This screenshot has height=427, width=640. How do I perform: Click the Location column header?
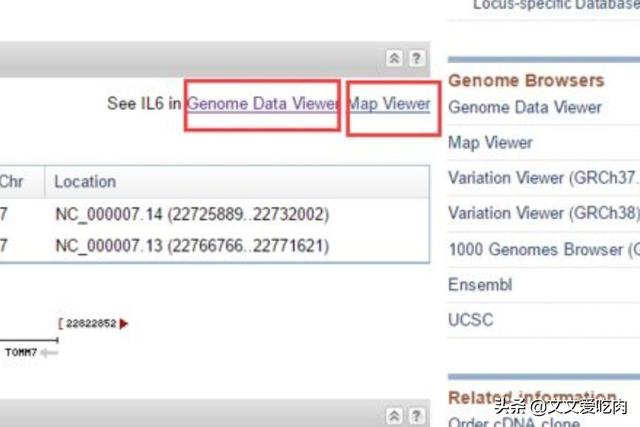point(85,182)
